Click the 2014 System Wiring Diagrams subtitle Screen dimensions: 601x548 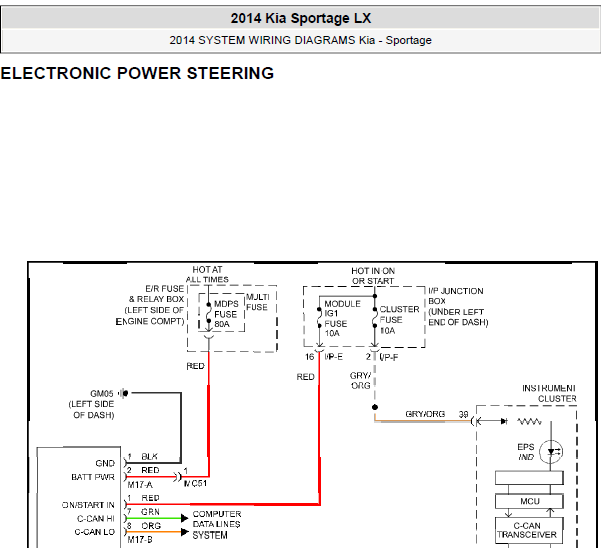point(300,40)
